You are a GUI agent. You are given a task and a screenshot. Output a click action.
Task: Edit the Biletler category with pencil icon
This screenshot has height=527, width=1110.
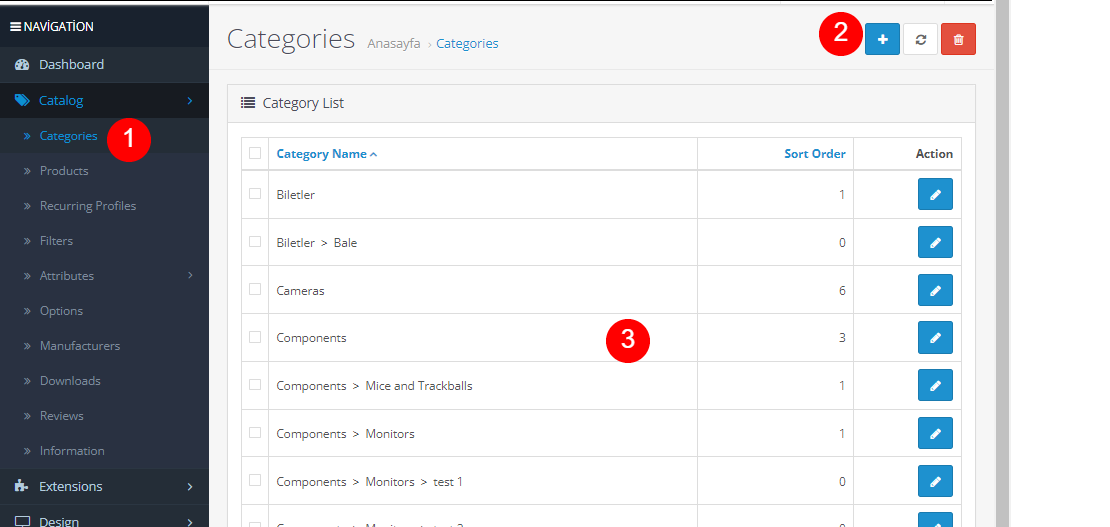(x=935, y=194)
